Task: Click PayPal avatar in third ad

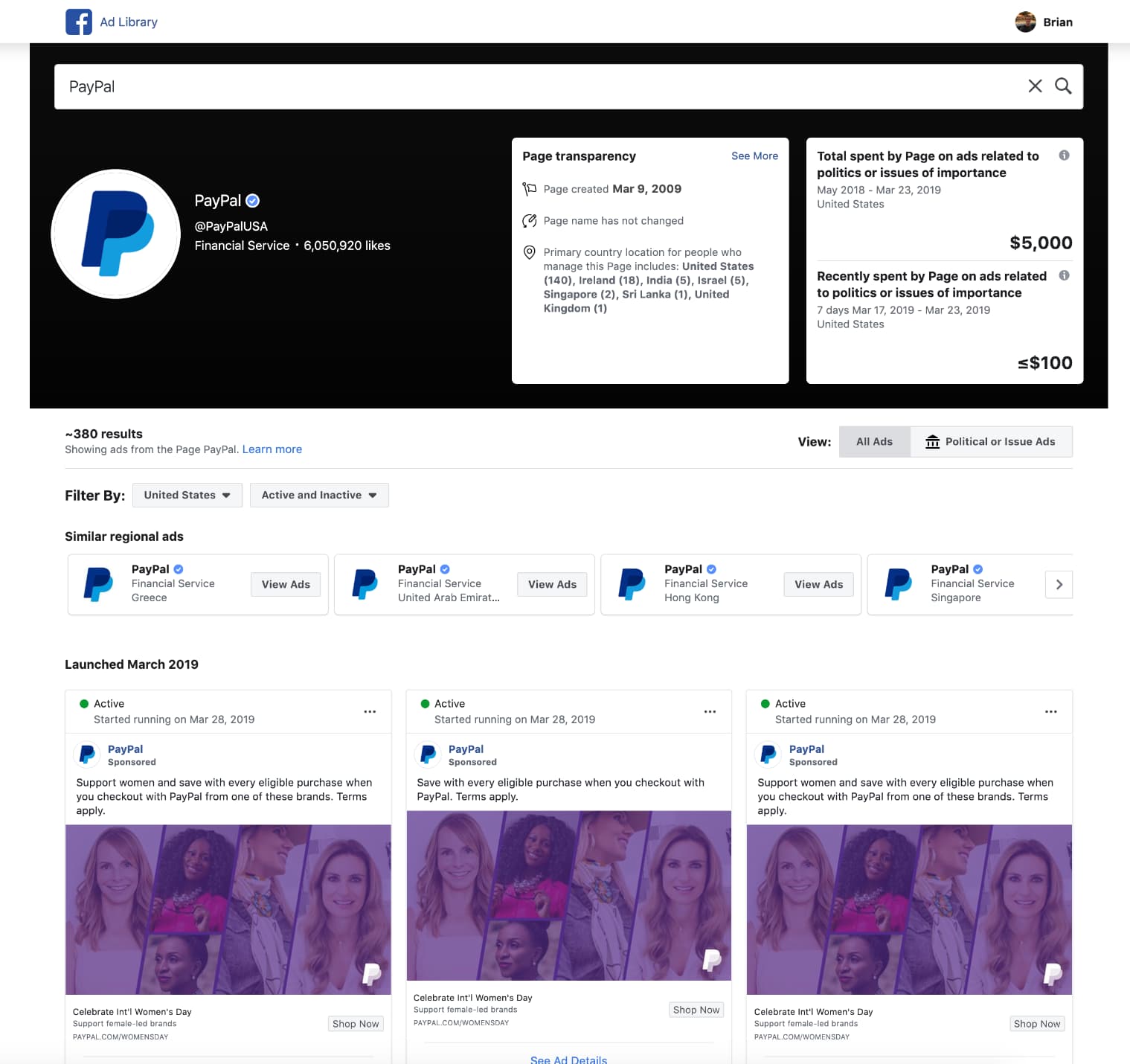Action: [768, 754]
